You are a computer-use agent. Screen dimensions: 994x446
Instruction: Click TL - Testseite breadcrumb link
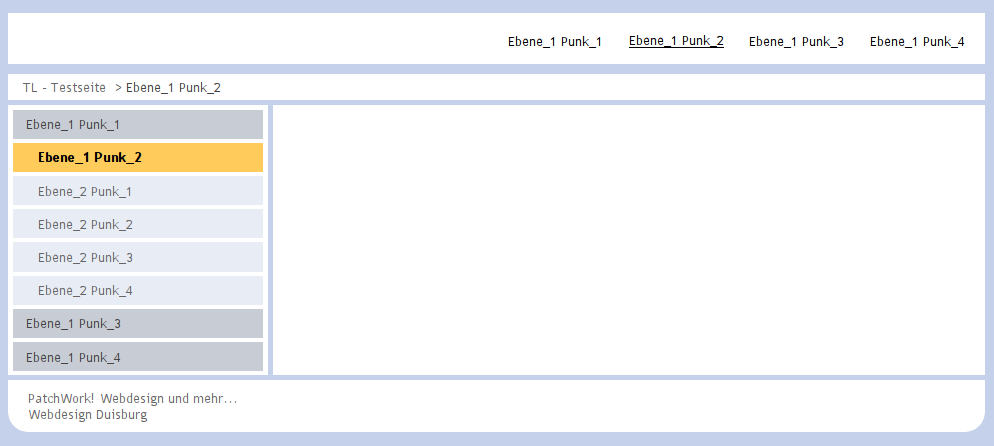pos(65,88)
